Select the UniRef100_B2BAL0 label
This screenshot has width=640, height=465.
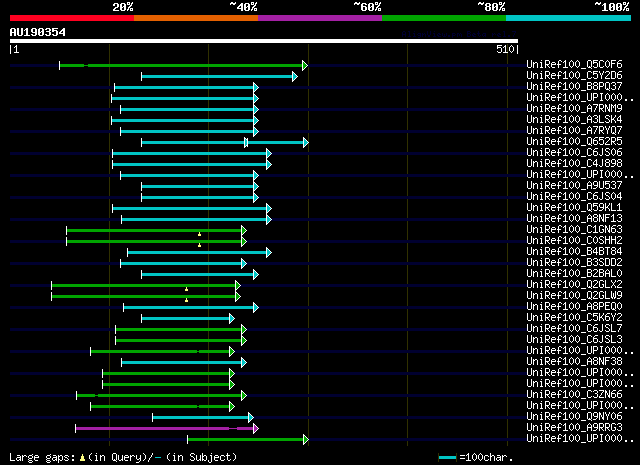pyautogui.click(x=574, y=274)
